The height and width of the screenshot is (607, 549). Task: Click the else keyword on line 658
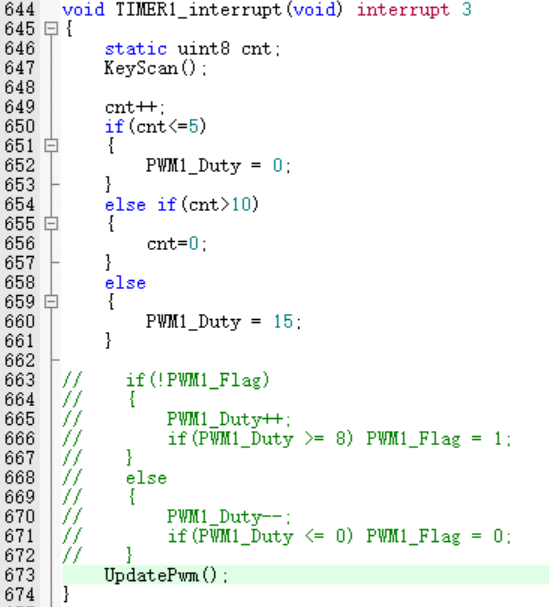pyautogui.click(x=125, y=283)
